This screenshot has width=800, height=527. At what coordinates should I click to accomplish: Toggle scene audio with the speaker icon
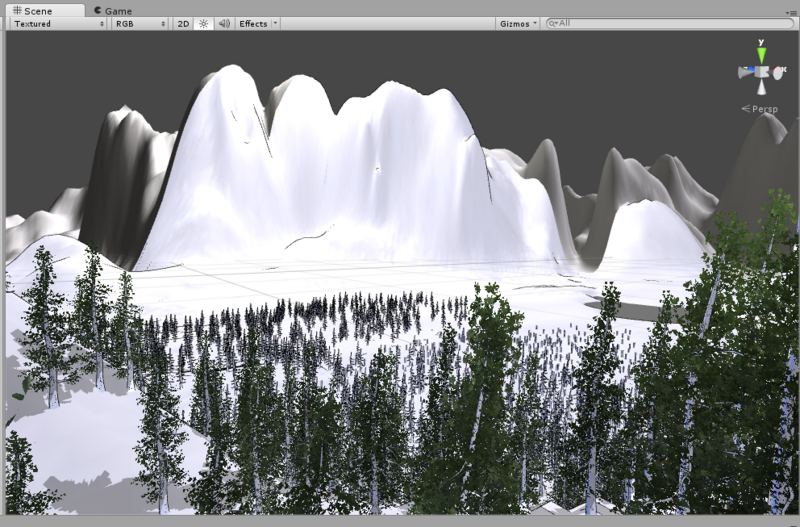coord(223,23)
